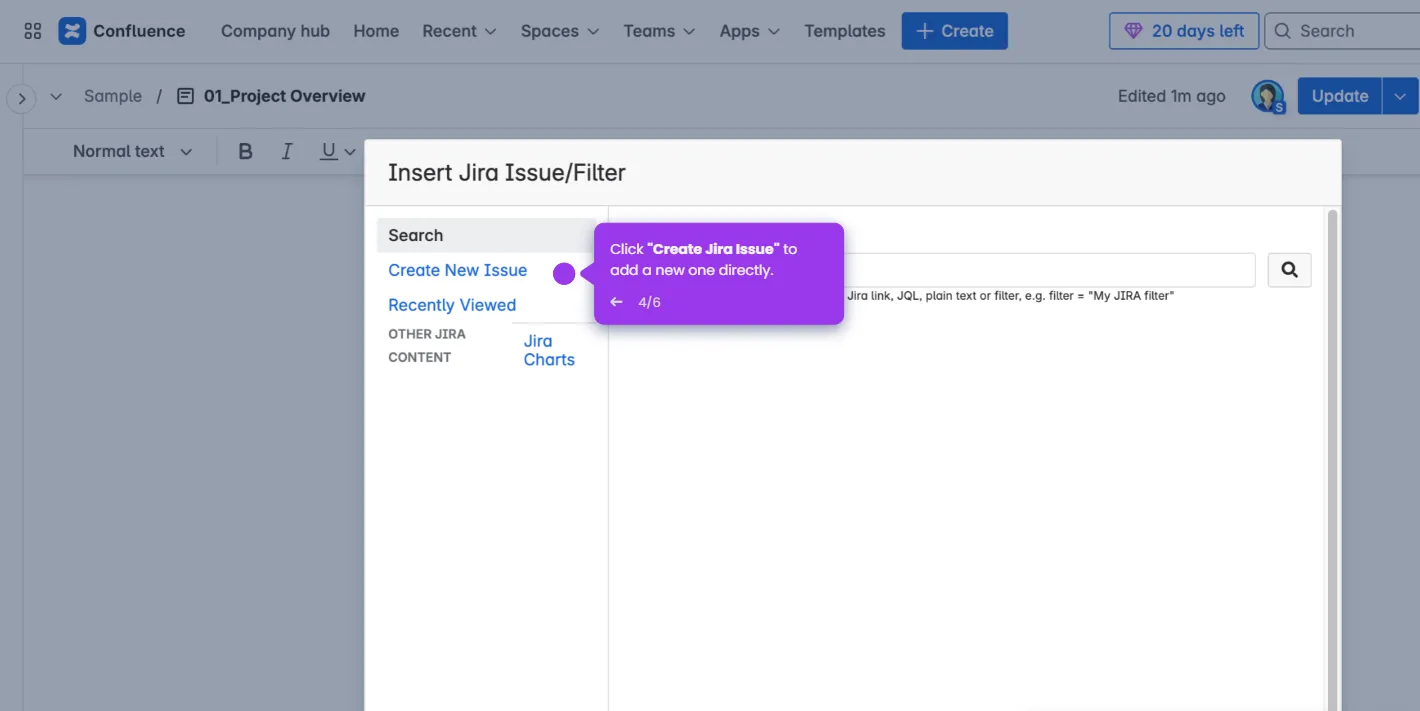Select the Search tab in dialog

[486, 235]
